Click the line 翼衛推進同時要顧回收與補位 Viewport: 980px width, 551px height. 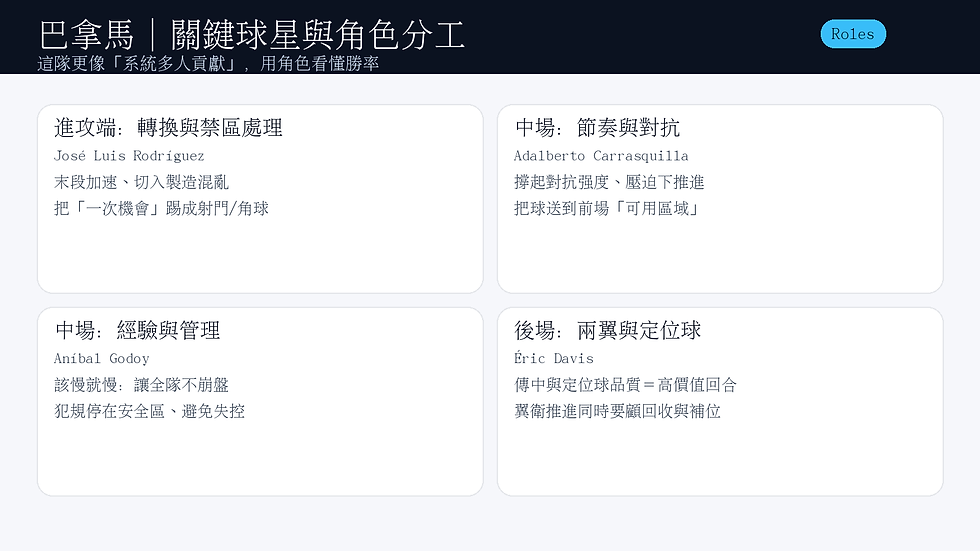[x=618, y=411]
